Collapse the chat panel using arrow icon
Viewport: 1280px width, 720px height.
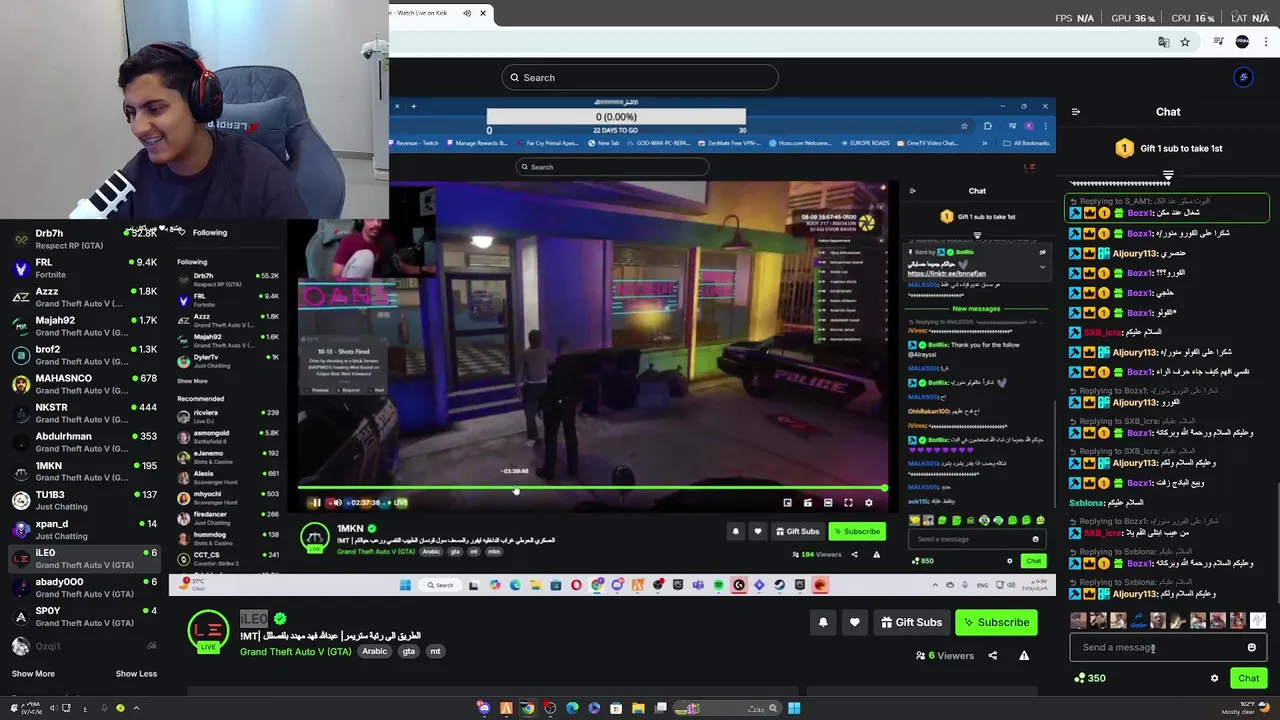click(1076, 112)
